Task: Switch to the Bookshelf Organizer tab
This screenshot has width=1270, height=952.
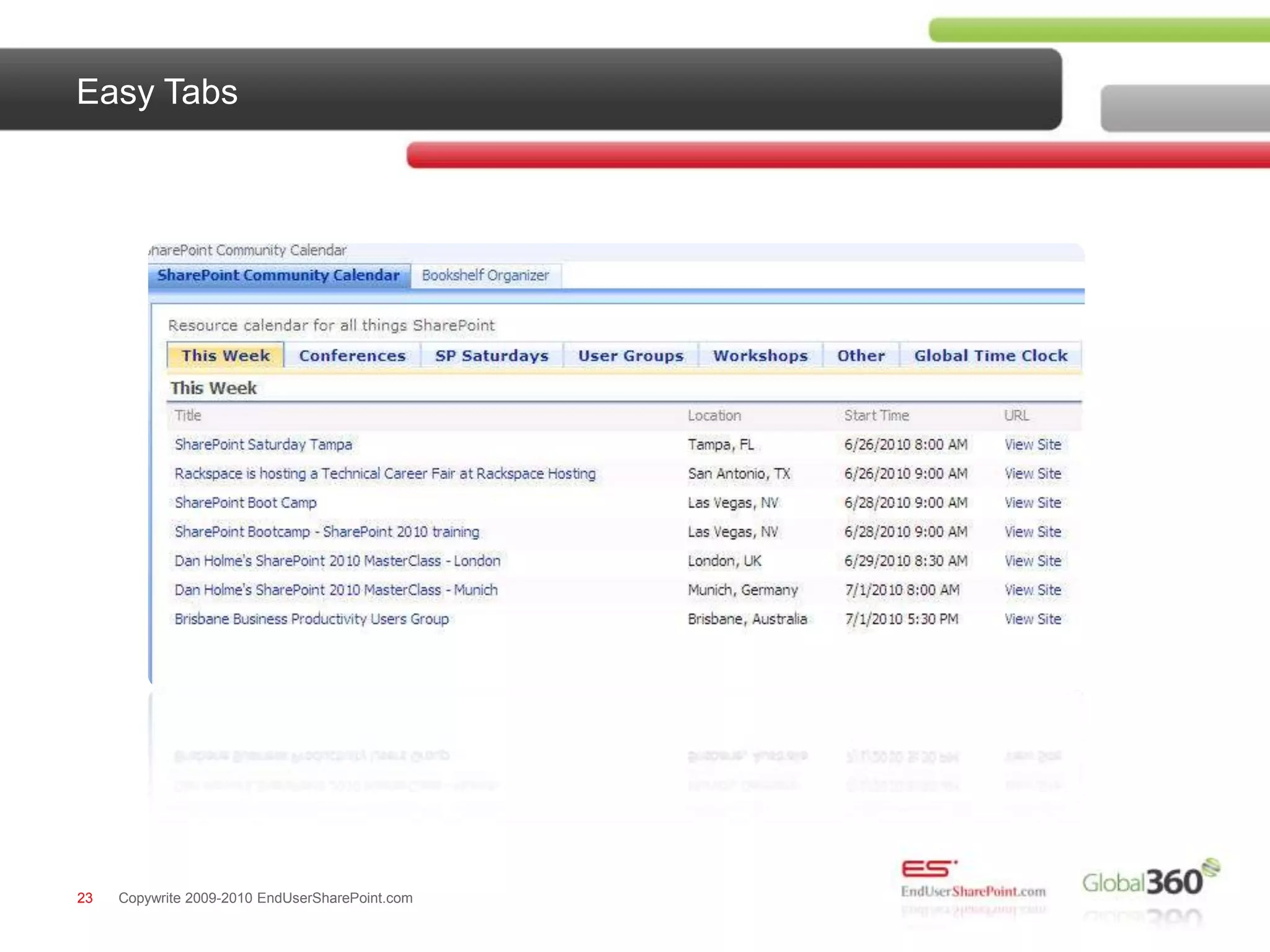Action: [486, 275]
